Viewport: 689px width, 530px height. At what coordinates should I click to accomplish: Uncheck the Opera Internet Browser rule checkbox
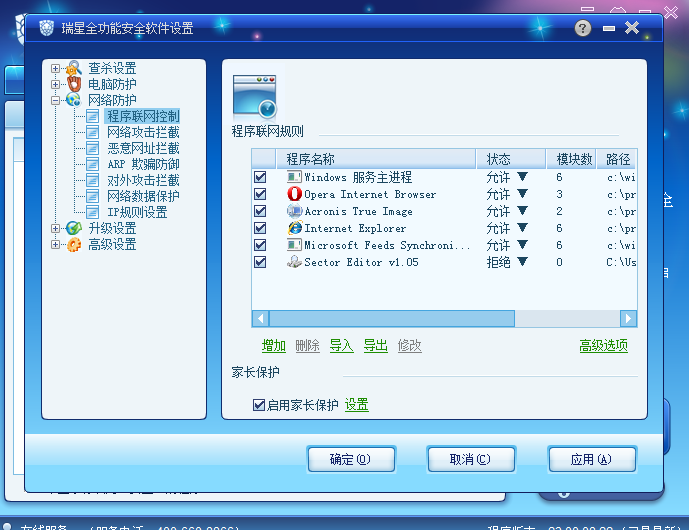260,194
